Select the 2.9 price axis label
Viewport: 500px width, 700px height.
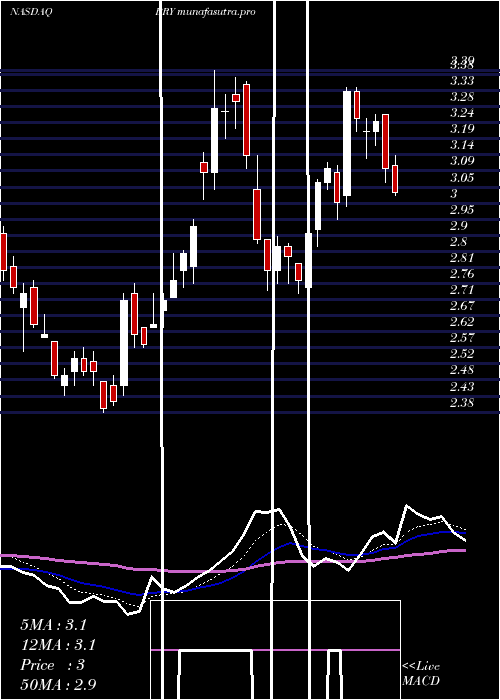[458, 225]
